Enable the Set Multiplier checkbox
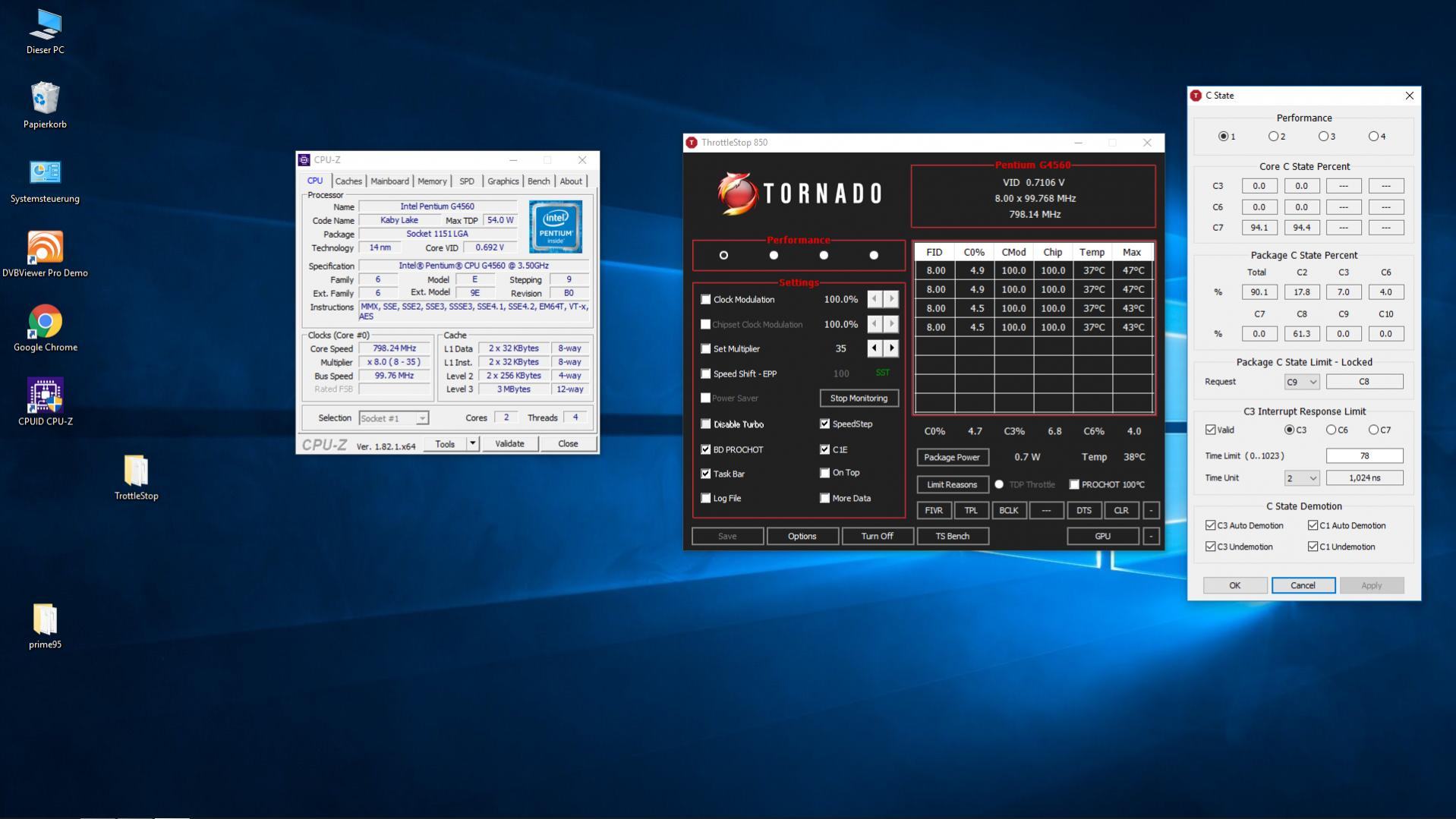The width and height of the screenshot is (1456, 819). (x=706, y=349)
